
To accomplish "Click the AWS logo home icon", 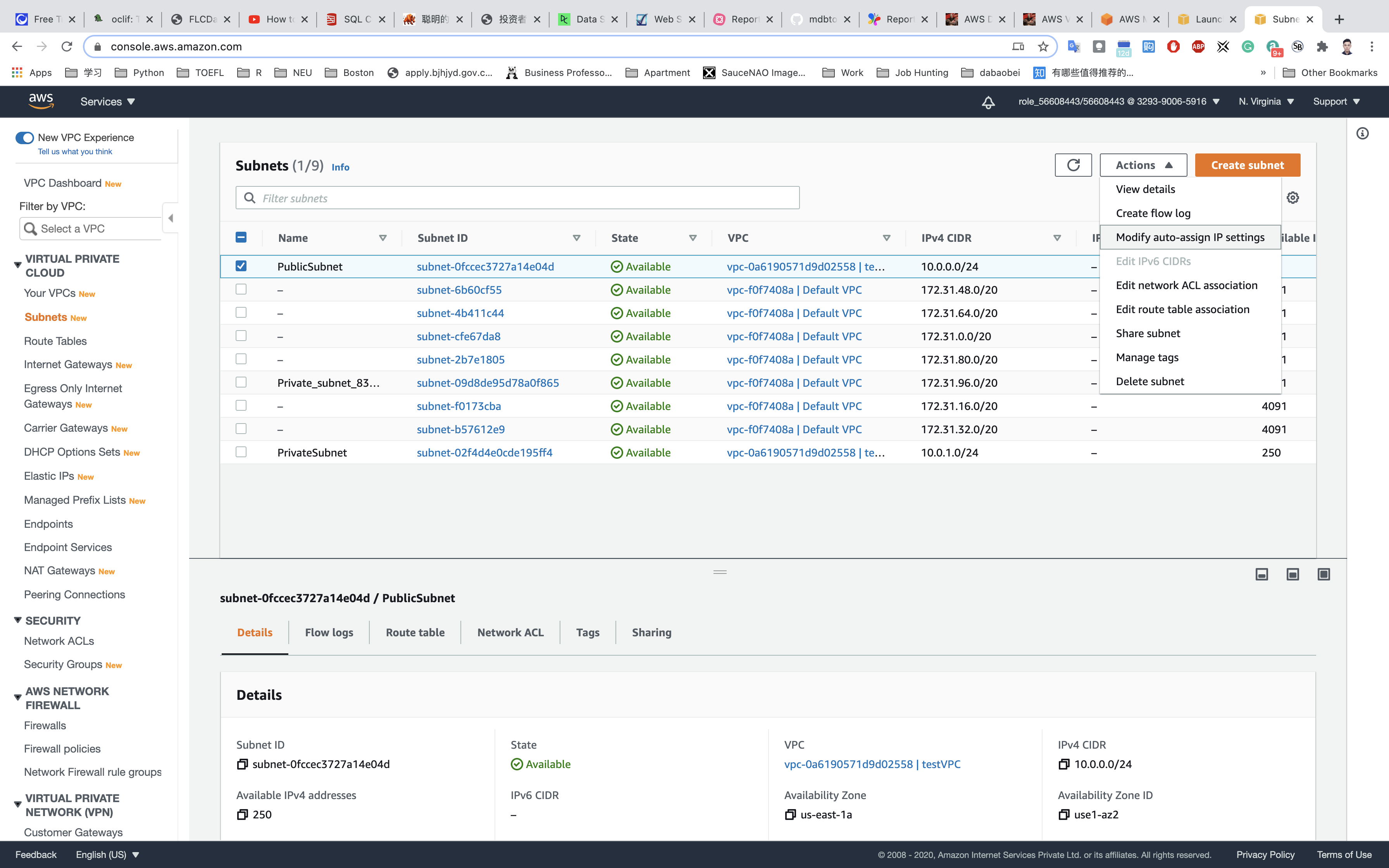I will pyautogui.click(x=41, y=102).
